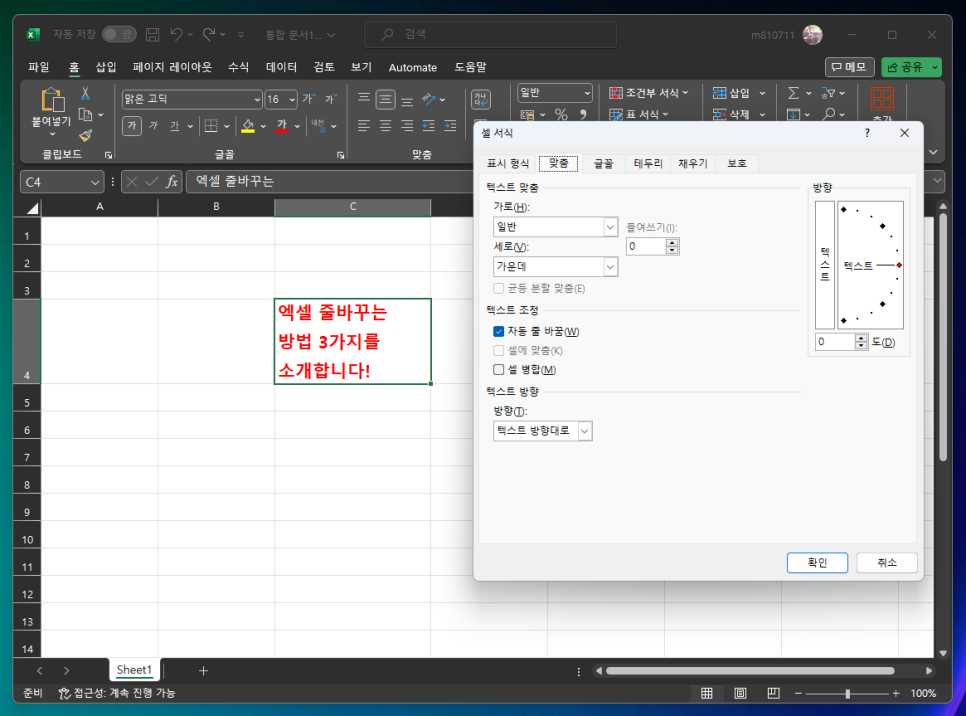The height and width of the screenshot is (716, 966).
Task: Click the align left icon
Action: point(364,126)
